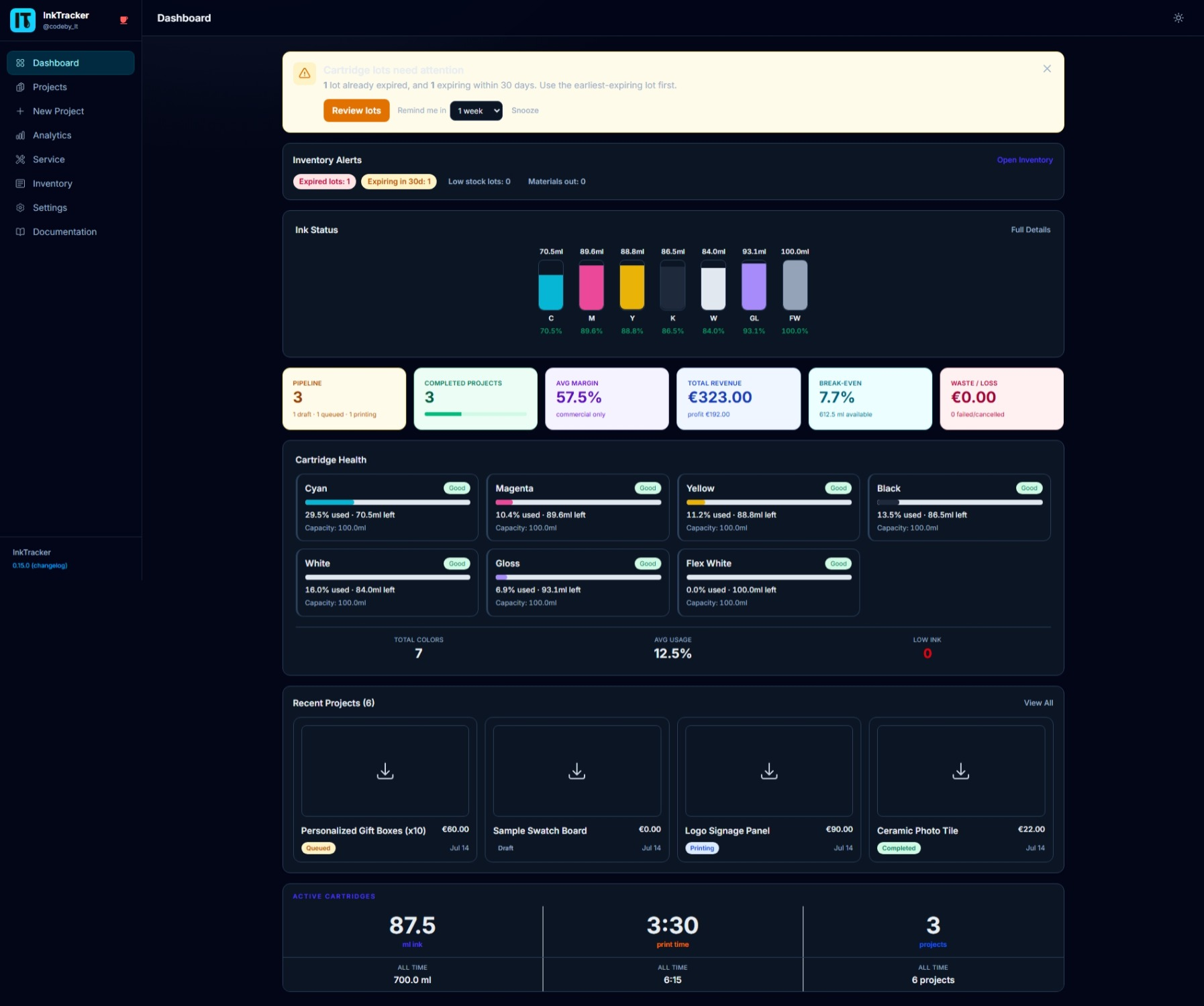Click the cyan ink level bottle

point(551,285)
